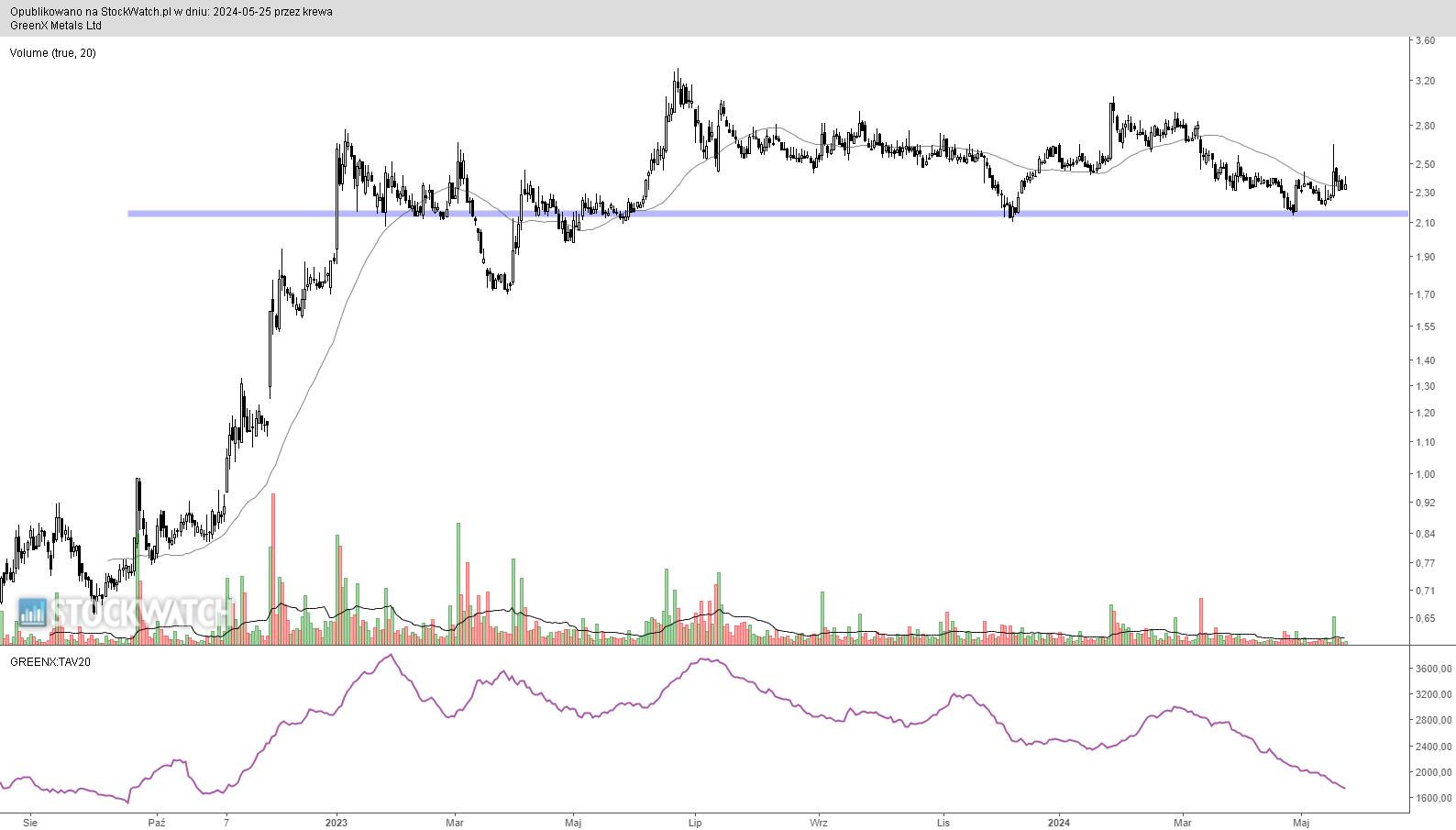Image resolution: width=1456 pixels, height=830 pixels.
Task: Click the 1,70 price axis label
Action: pyautogui.click(x=1425, y=294)
